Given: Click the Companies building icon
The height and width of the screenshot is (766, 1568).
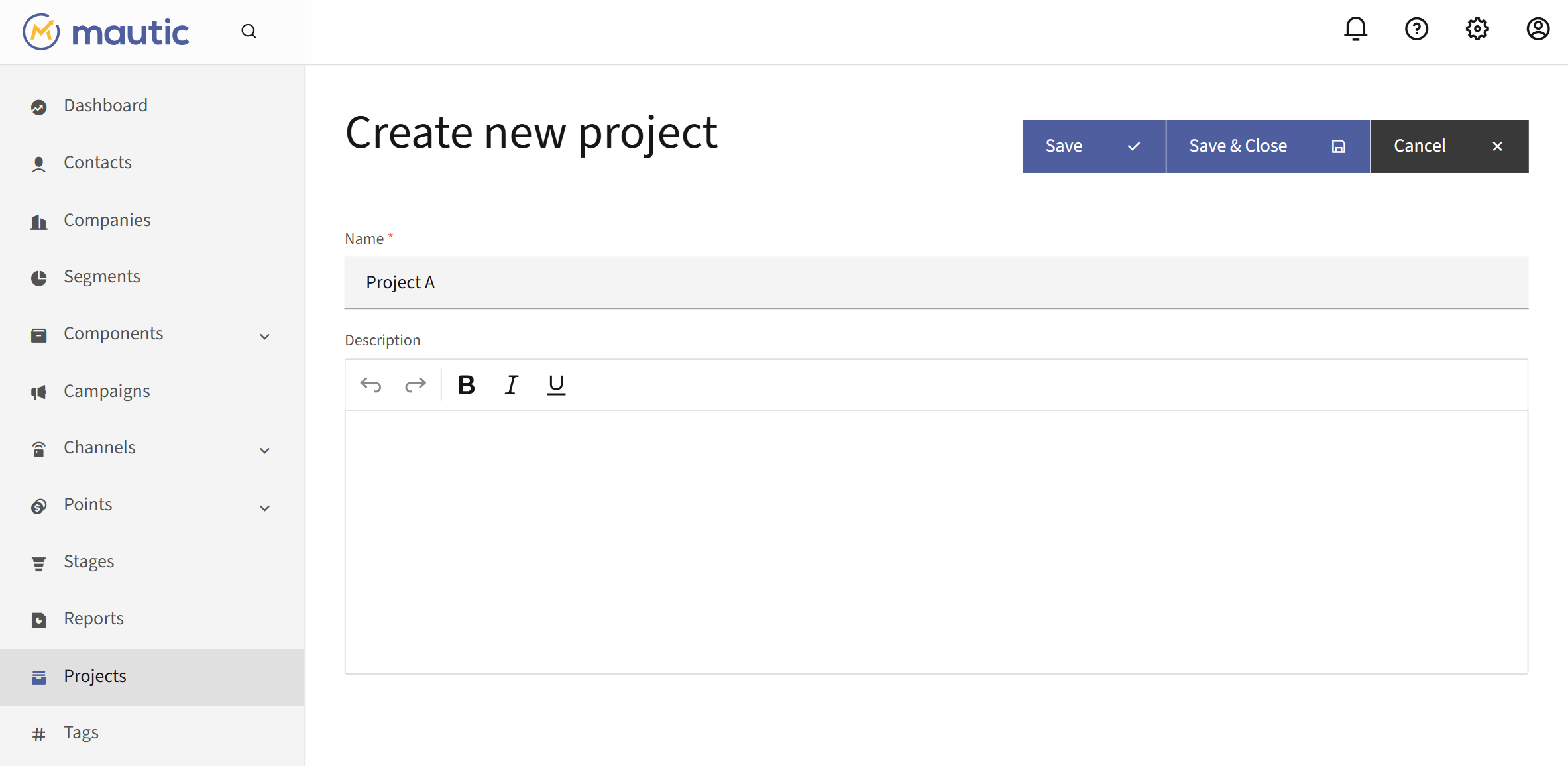Looking at the screenshot, I should [x=39, y=221].
